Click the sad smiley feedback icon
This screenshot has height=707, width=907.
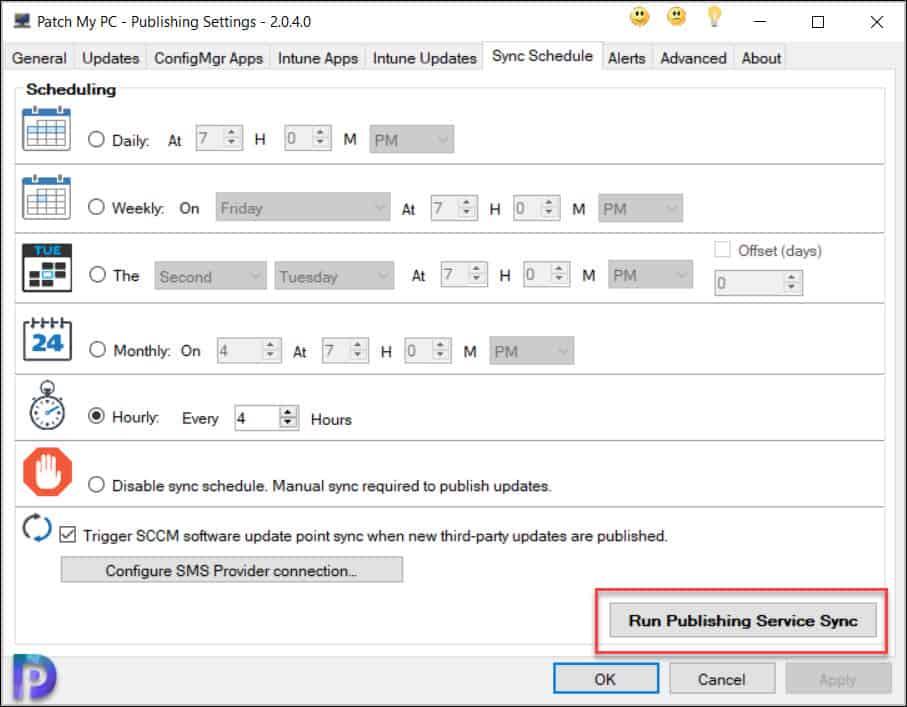[676, 17]
